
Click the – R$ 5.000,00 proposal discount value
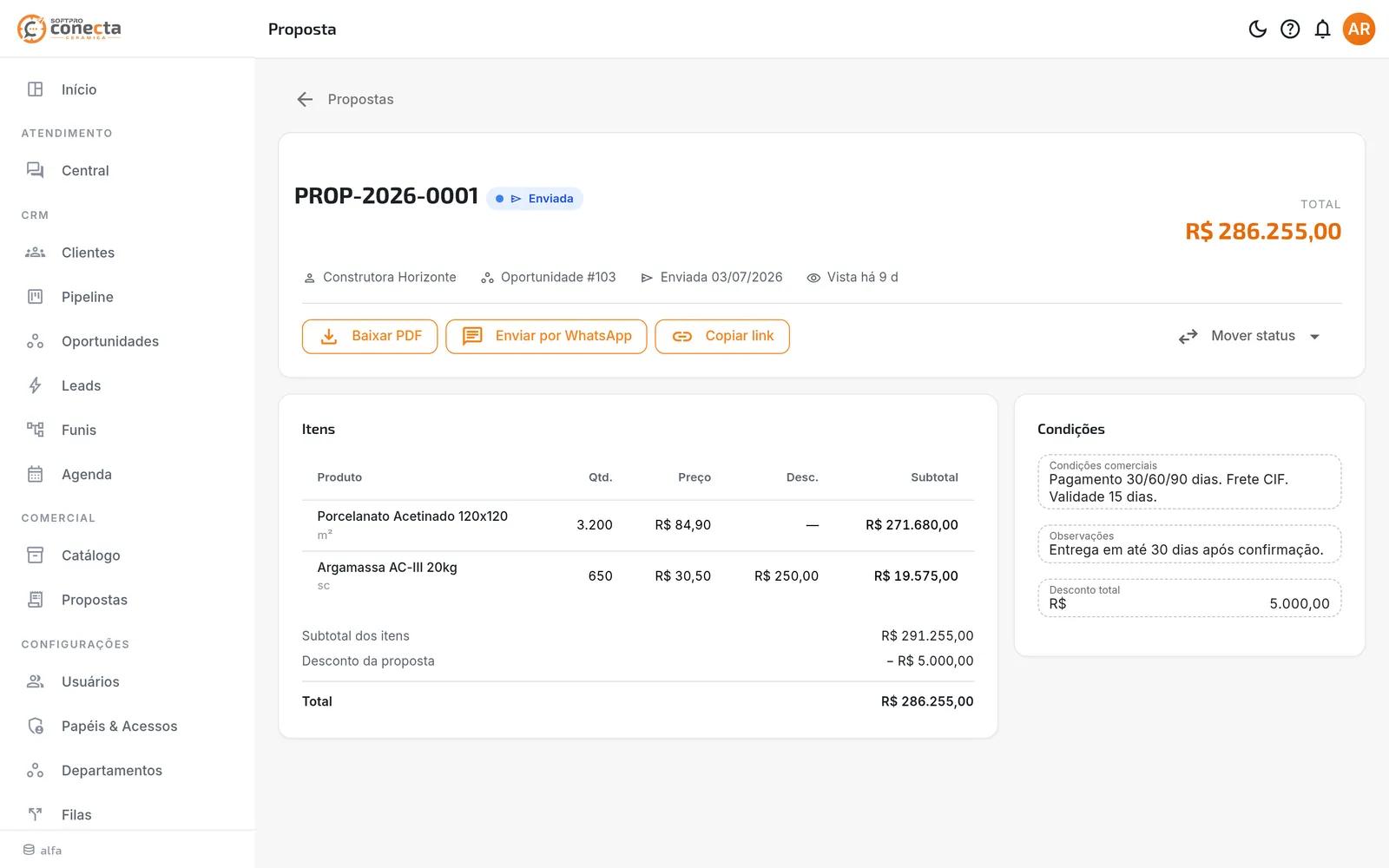point(930,661)
